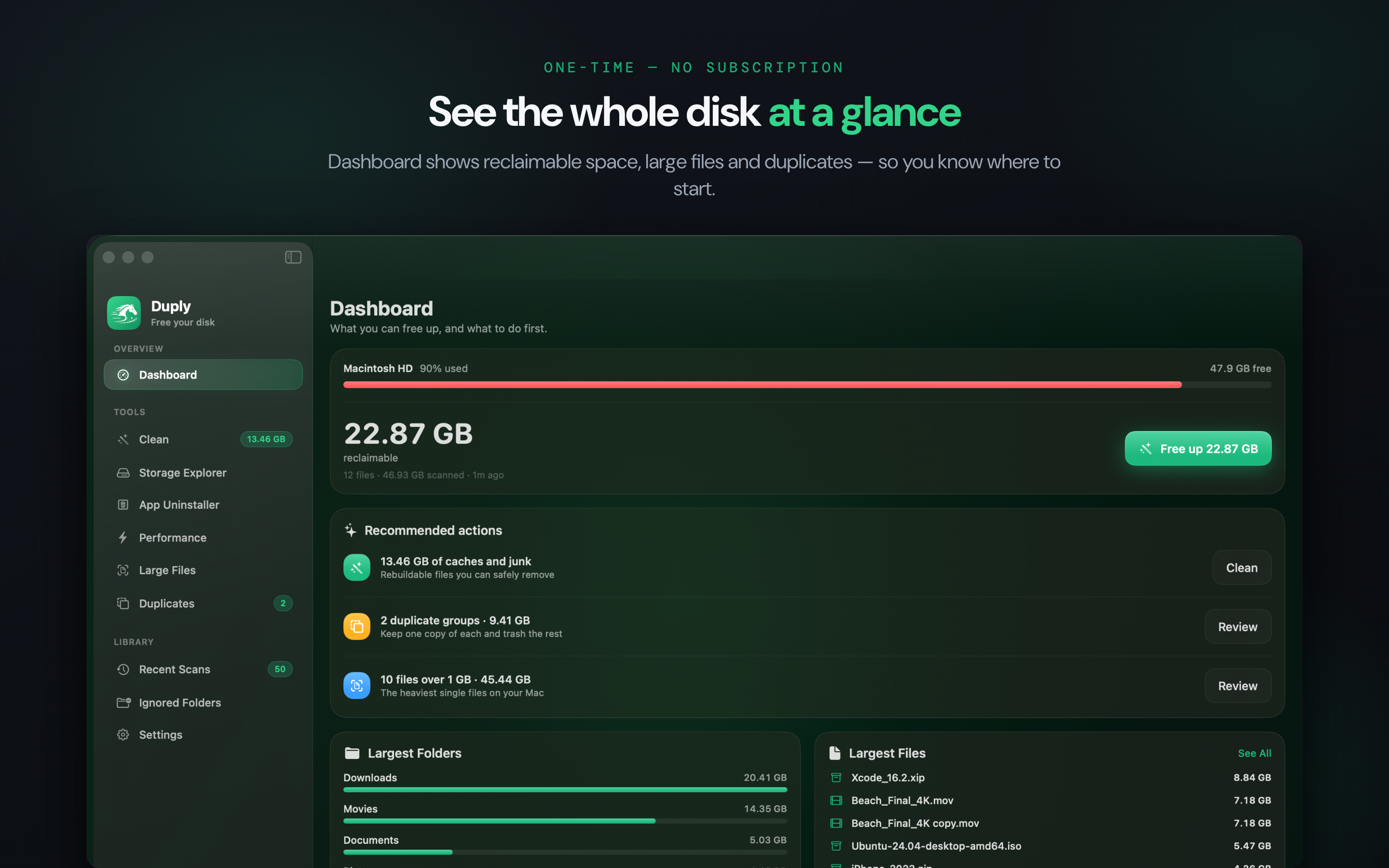This screenshot has height=868, width=1389.
Task: Select Dashboard in the Overview section
Action: (x=203, y=375)
